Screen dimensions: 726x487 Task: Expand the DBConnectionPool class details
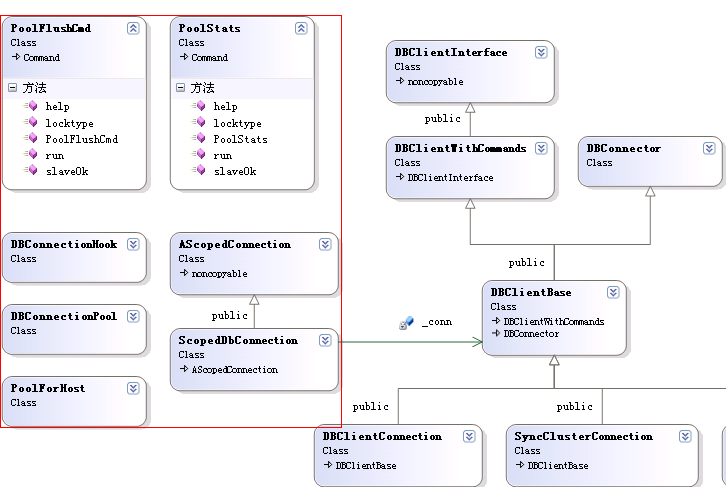tap(133, 316)
